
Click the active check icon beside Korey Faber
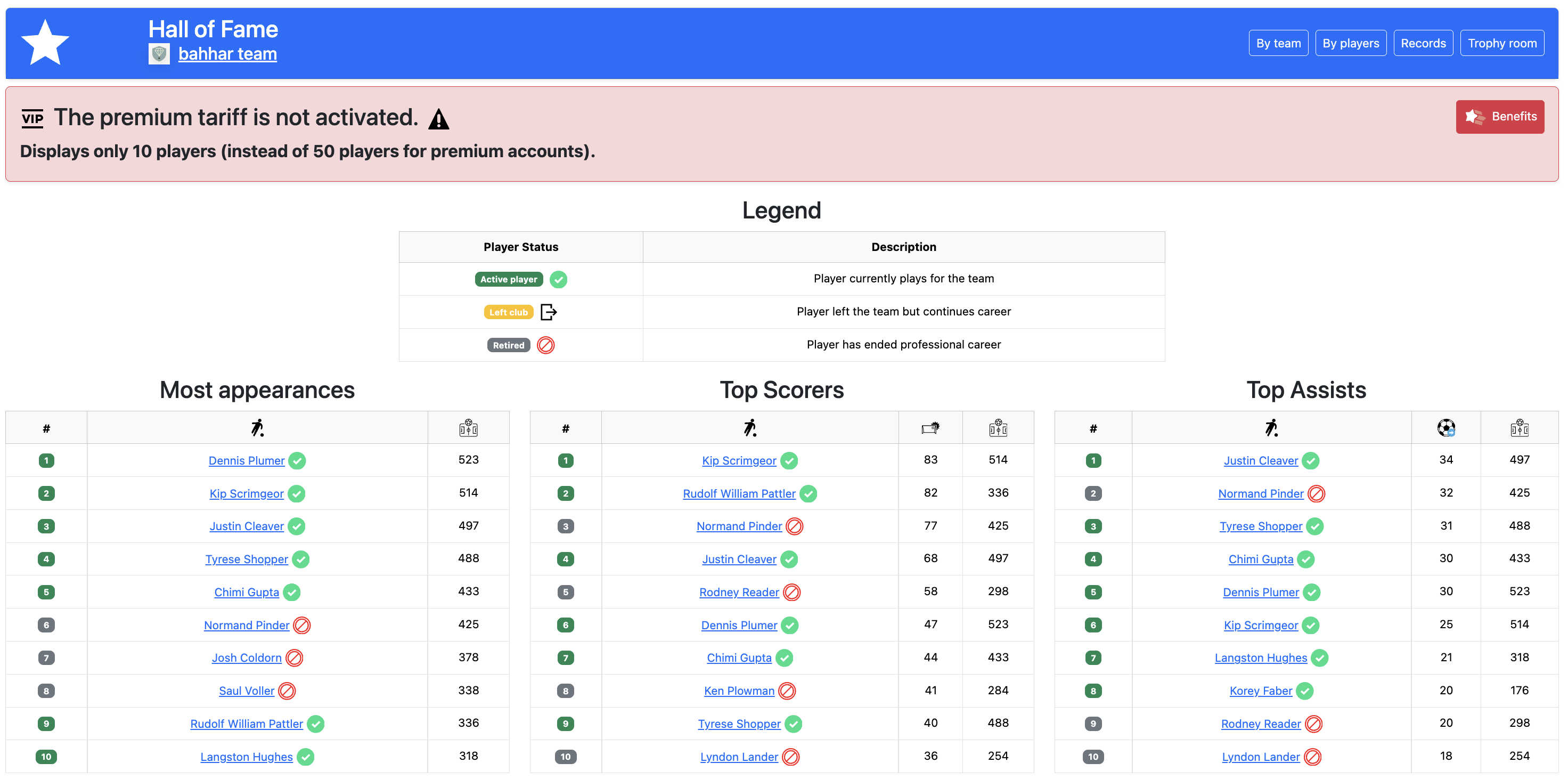pos(1304,691)
